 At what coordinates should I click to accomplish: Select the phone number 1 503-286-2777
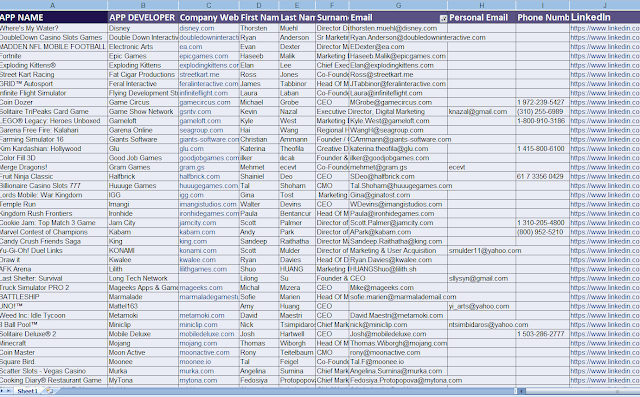[x=542, y=334]
